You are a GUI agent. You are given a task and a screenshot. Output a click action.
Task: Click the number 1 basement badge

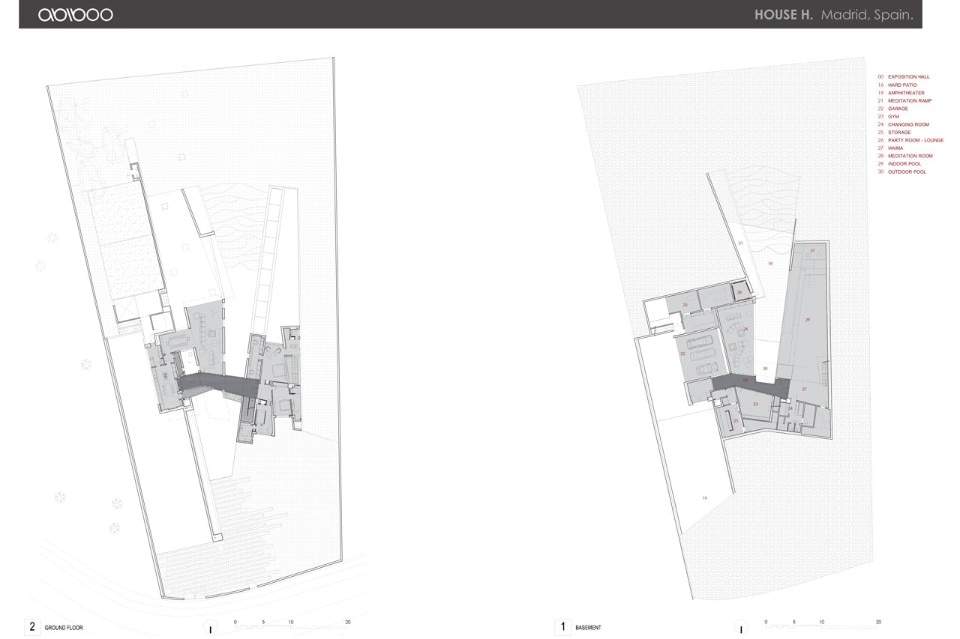[x=563, y=627]
